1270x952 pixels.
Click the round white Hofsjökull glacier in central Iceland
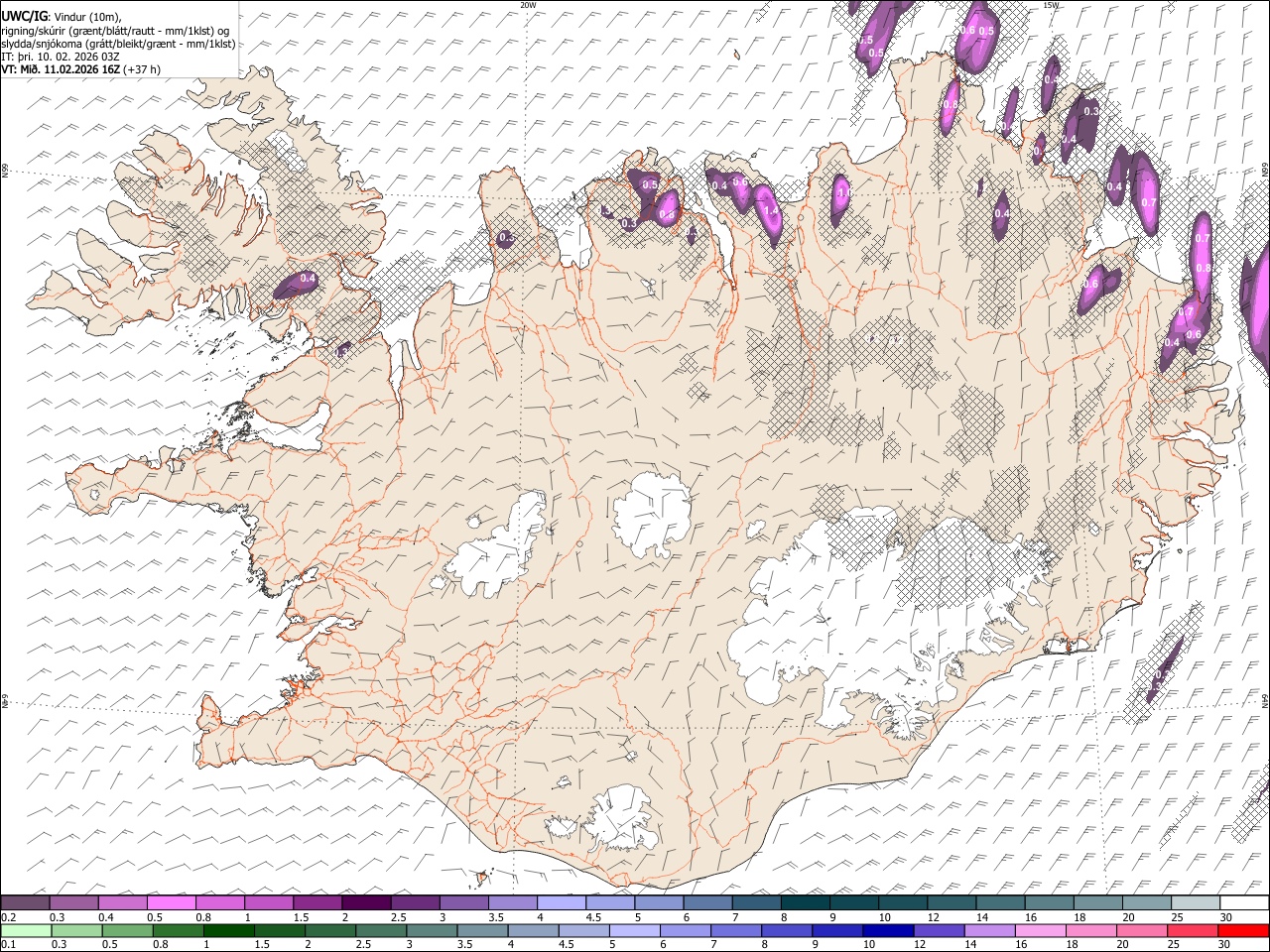click(652, 514)
